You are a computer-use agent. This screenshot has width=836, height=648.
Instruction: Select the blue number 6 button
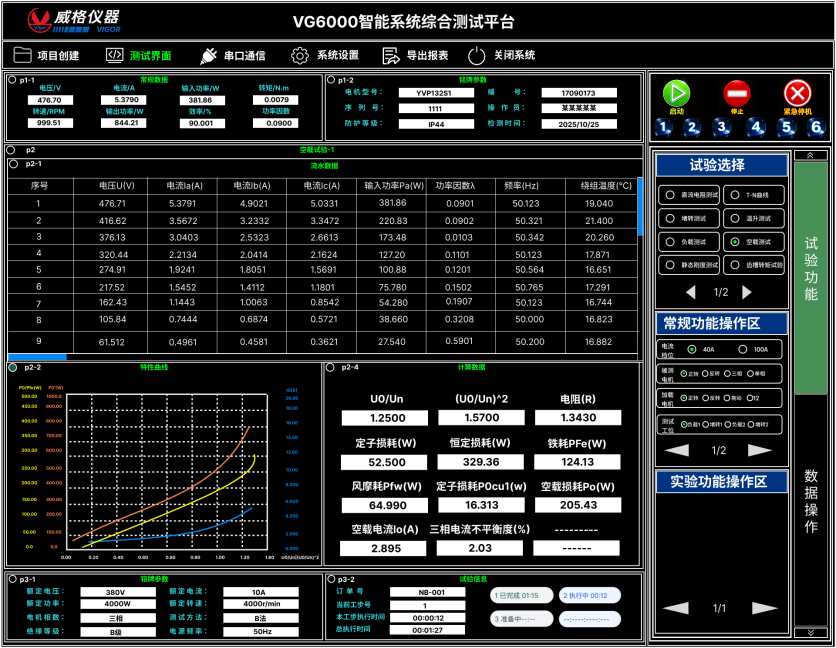816,127
